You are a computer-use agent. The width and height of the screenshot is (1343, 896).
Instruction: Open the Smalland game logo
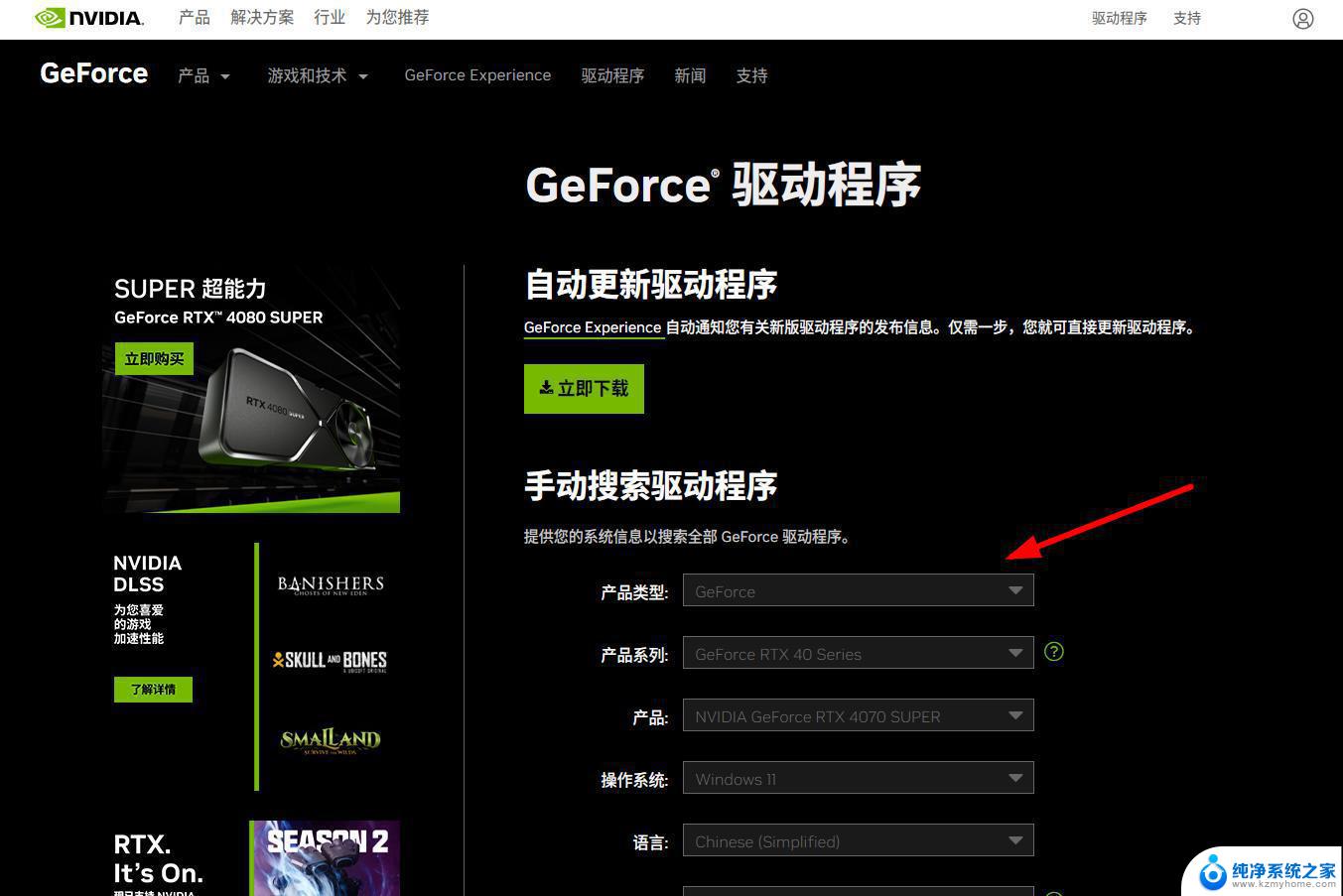coord(331,740)
